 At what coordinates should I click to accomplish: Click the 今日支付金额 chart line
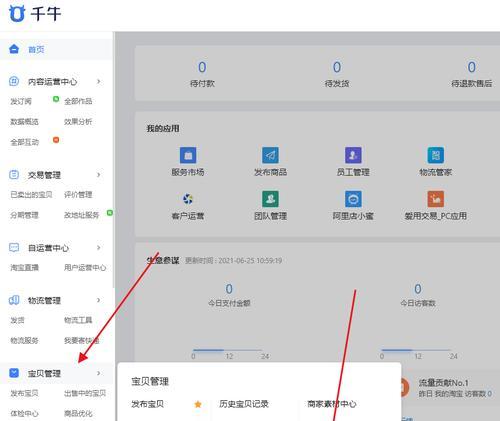228,350
